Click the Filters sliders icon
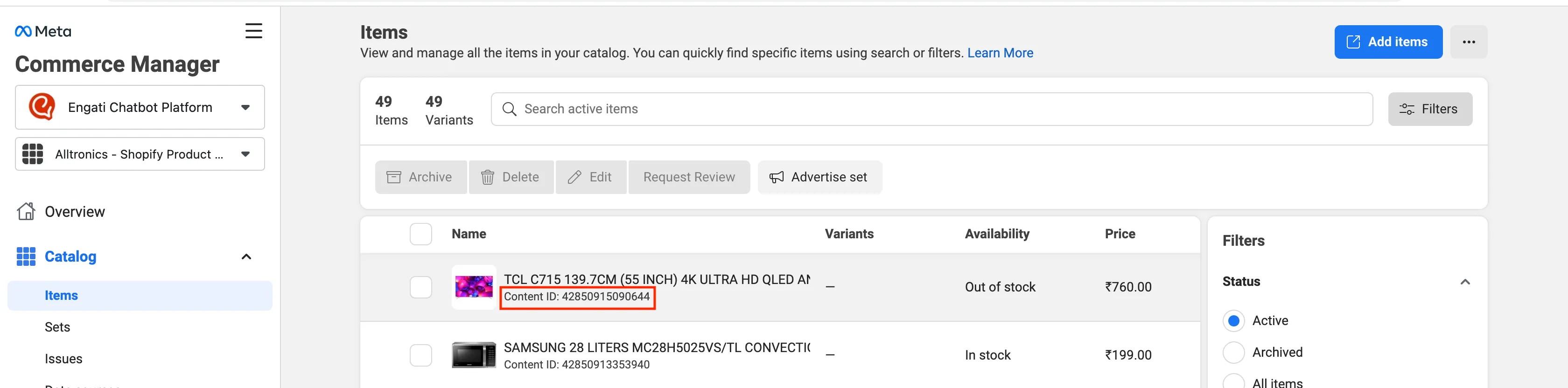Image resolution: width=1568 pixels, height=388 pixels. click(1407, 109)
